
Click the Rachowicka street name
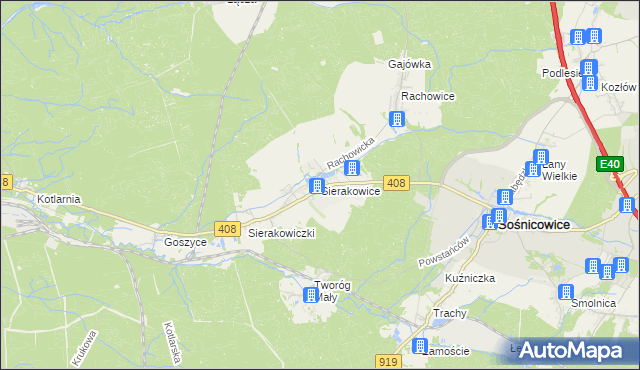tap(351, 153)
